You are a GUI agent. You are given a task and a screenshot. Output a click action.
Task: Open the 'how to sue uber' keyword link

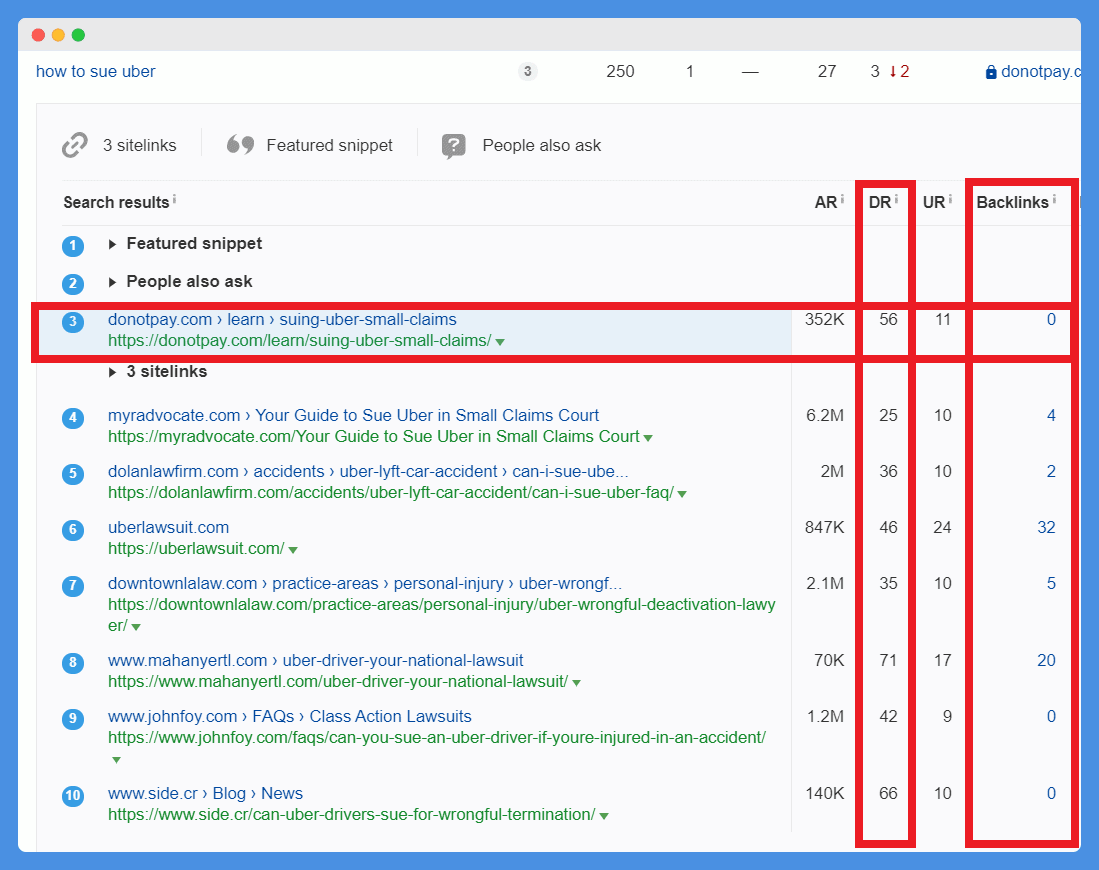(95, 72)
